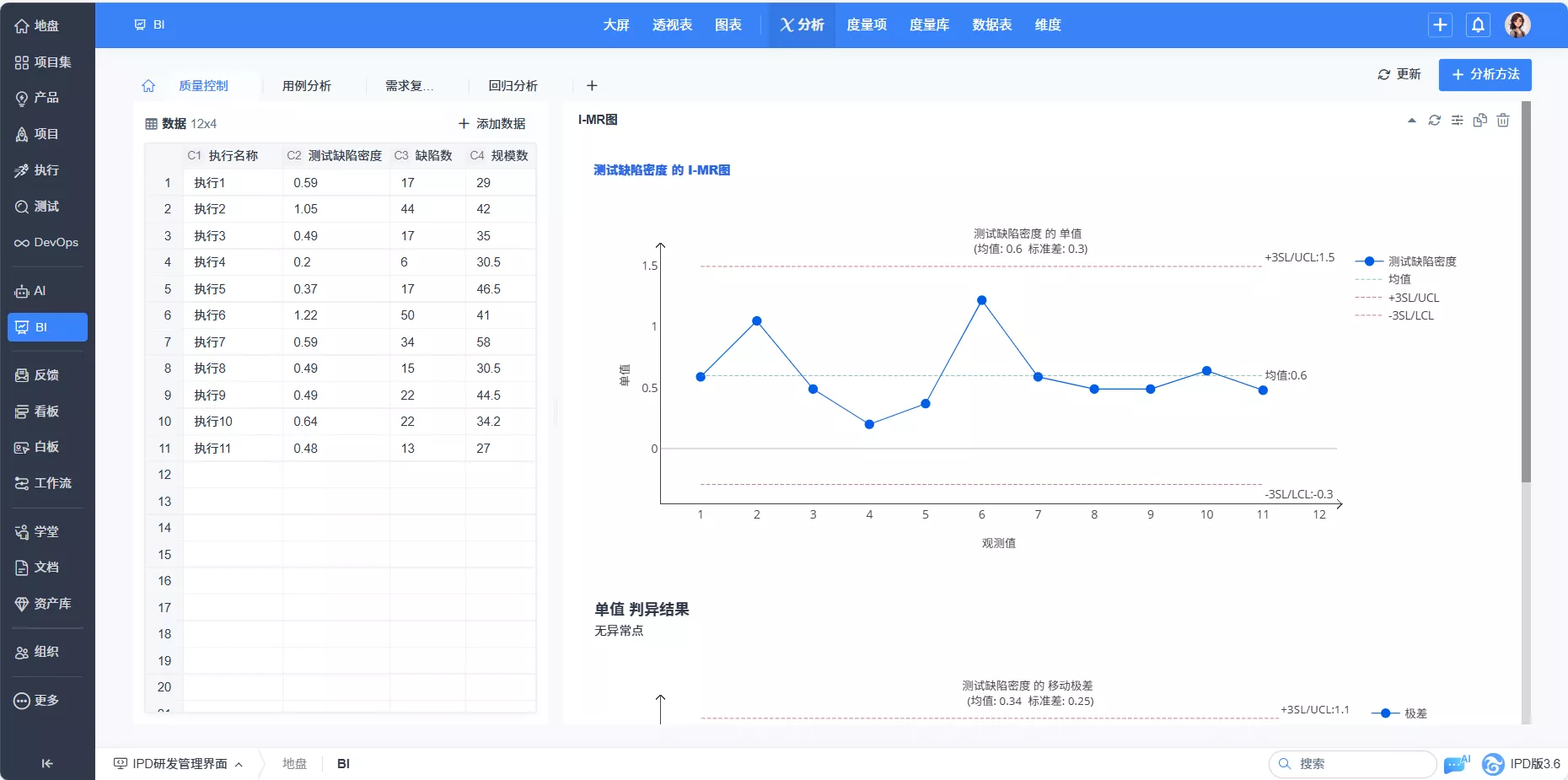The height and width of the screenshot is (780, 1568).
Task: Switch to the 图表 menu
Action: (x=728, y=25)
